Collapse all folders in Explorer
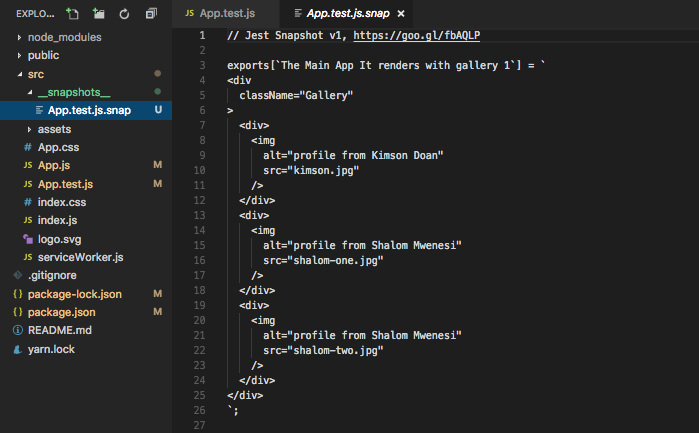Image resolution: width=699 pixels, height=433 pixels. (x=151, y=14)
